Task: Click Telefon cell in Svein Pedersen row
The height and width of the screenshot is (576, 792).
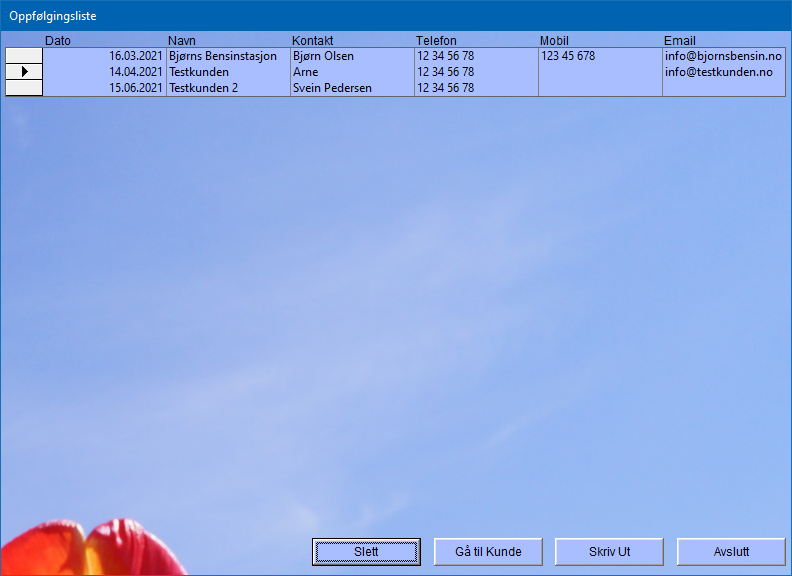Action: coord(476,88)
